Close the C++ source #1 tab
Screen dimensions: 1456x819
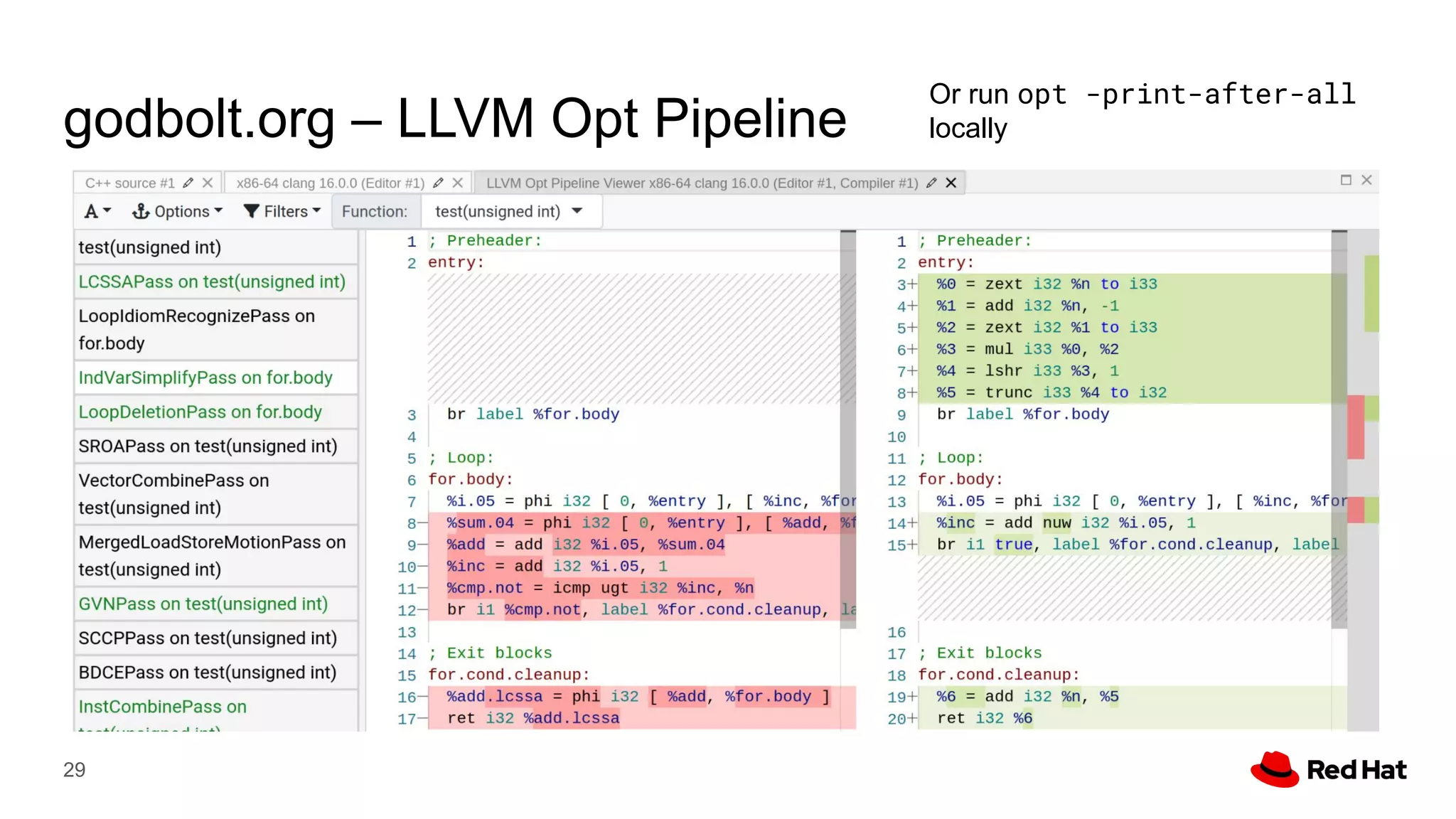pos(208,183)
